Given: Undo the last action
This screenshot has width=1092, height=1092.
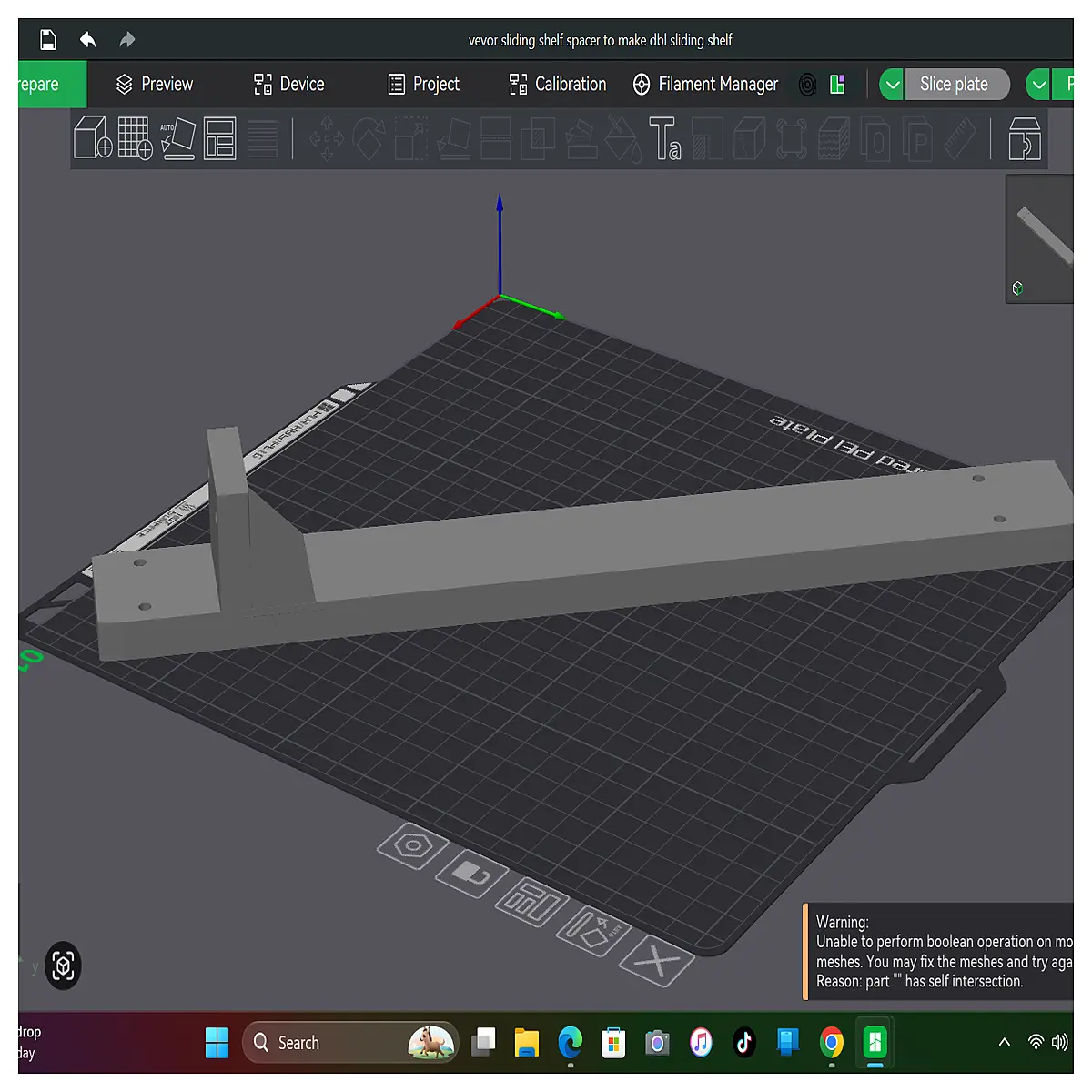Looking at the screenshot, I should (88, 40).
